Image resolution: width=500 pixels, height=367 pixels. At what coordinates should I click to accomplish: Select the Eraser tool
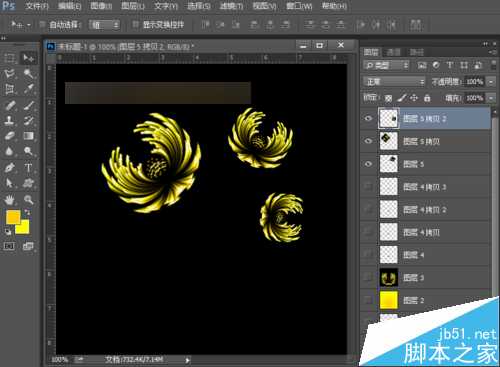pyautogui.click(x=10, y=136)
